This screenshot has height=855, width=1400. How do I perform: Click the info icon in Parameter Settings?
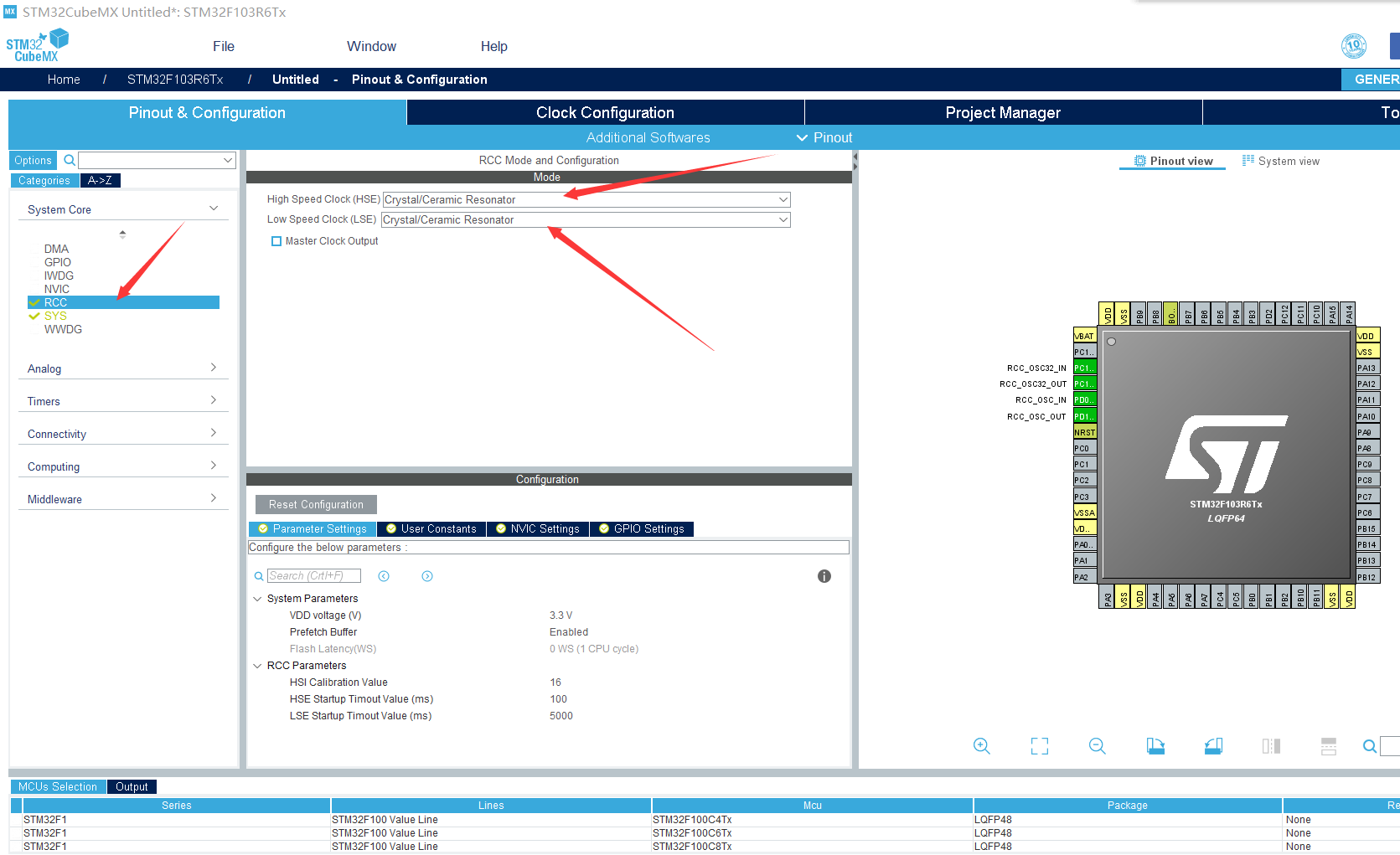824,576
